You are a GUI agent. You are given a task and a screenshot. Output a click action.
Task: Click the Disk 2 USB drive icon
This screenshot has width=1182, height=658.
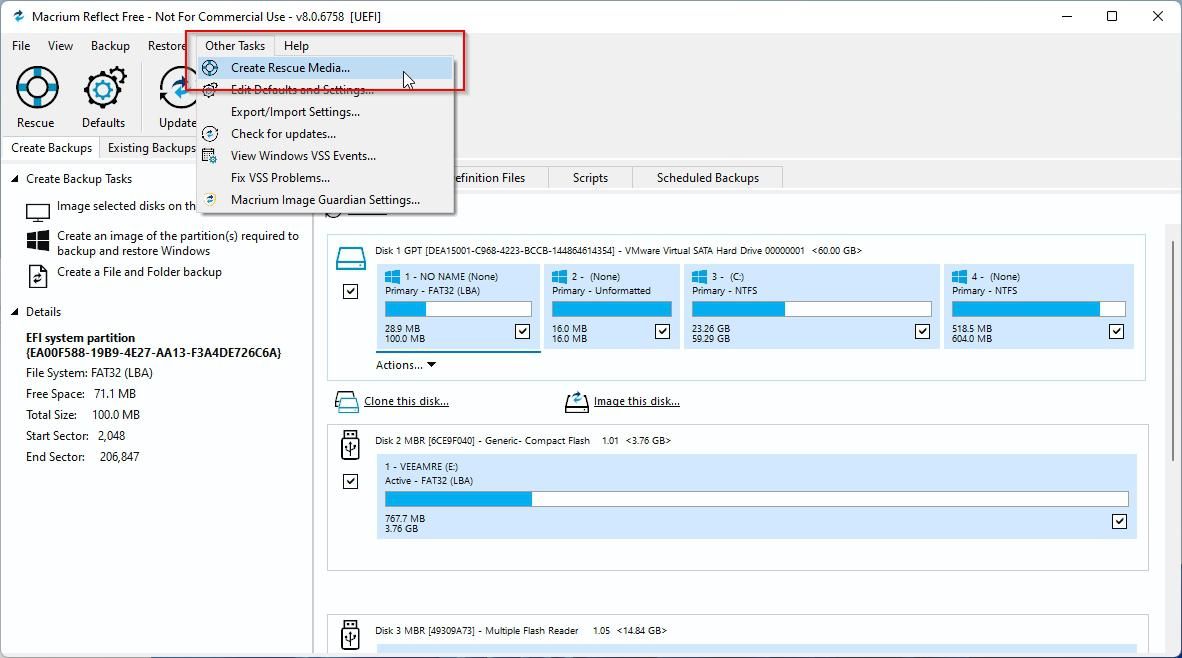click(x=351, y=445)
